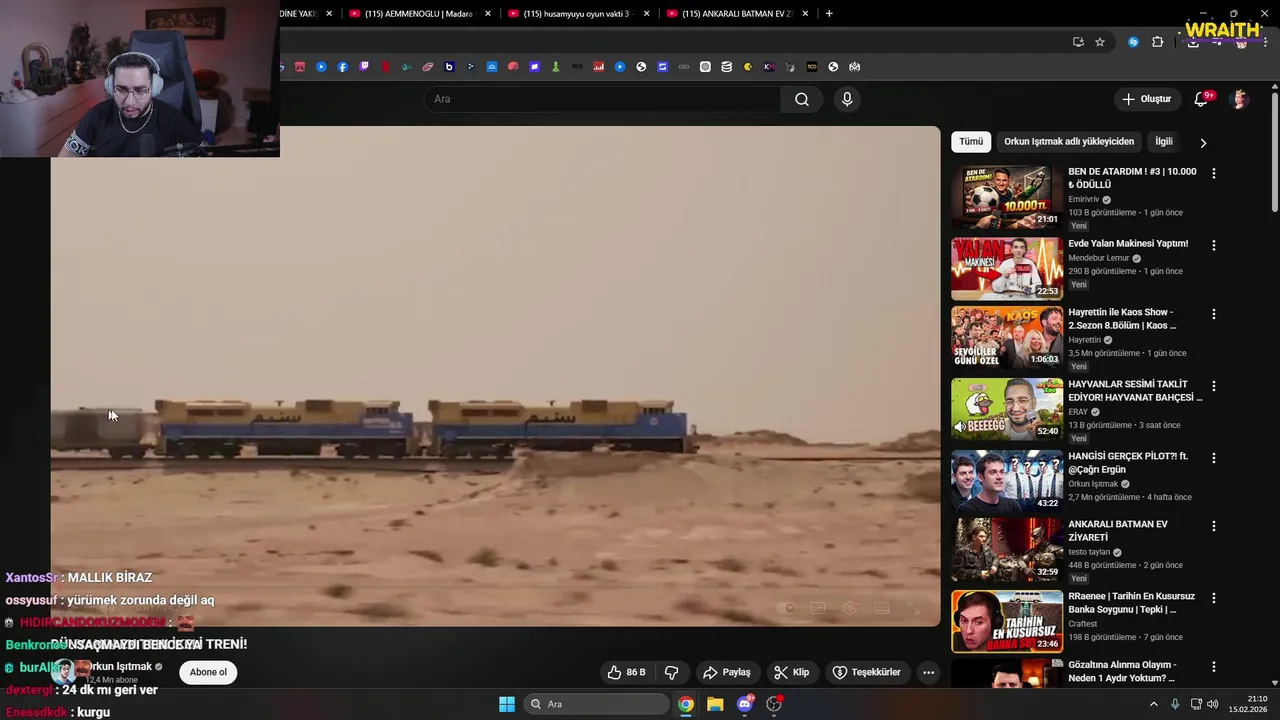1280x720 pixels.
Task: Select the Tümü filter chip
Action: (x=971, y=142)
